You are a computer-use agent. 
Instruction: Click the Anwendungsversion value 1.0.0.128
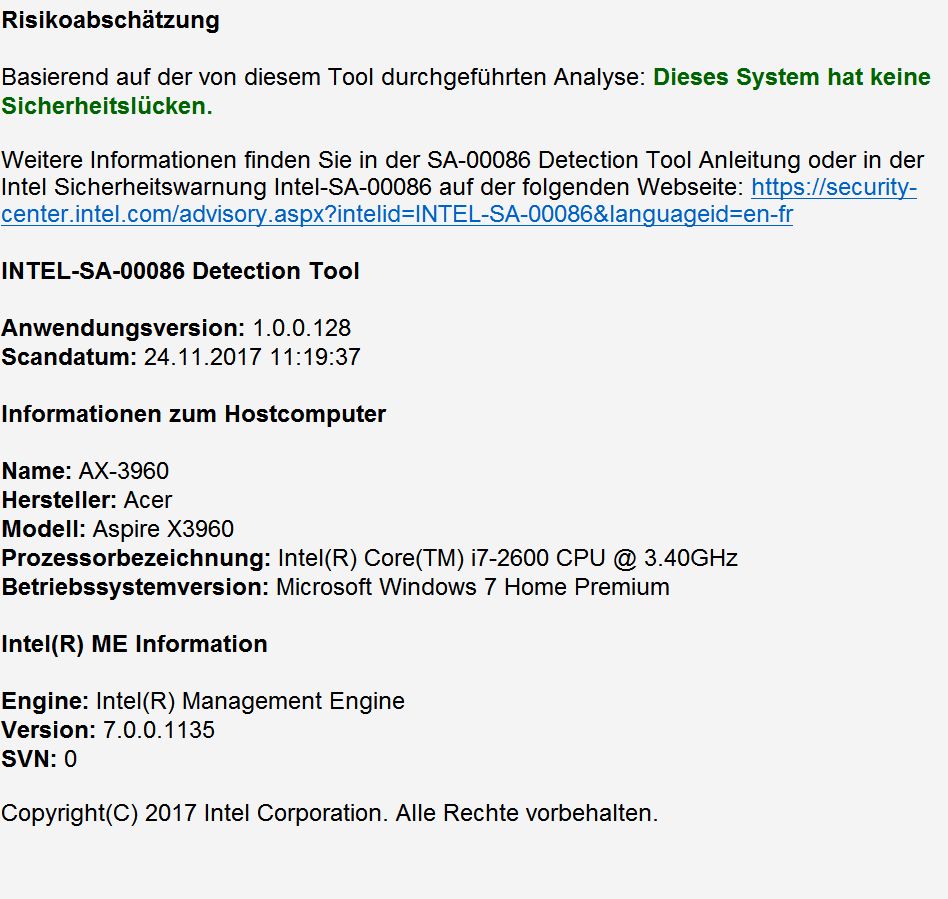302,328
